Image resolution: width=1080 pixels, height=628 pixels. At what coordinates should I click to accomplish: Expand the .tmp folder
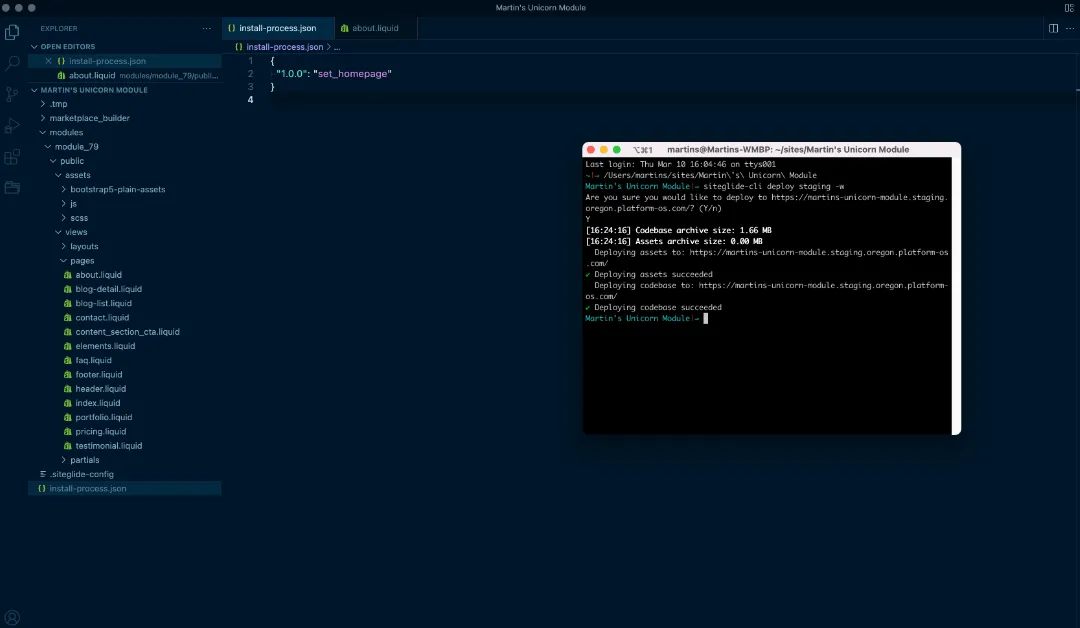(x=58, y=104)
